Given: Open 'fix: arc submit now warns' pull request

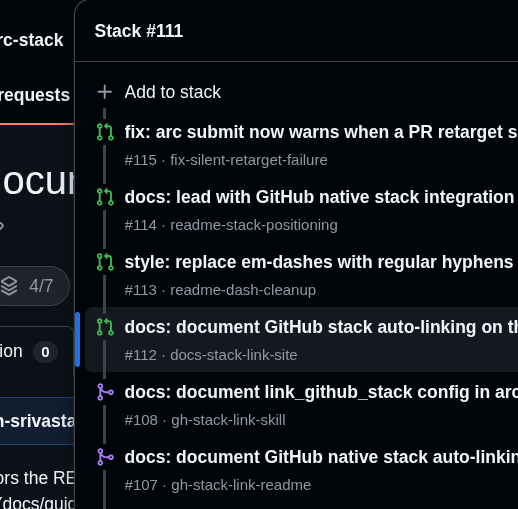Looking at the screenshot, I should click(x=321, y=132).
